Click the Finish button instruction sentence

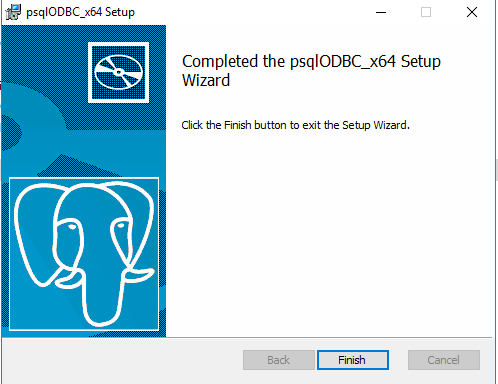[295, 125]
